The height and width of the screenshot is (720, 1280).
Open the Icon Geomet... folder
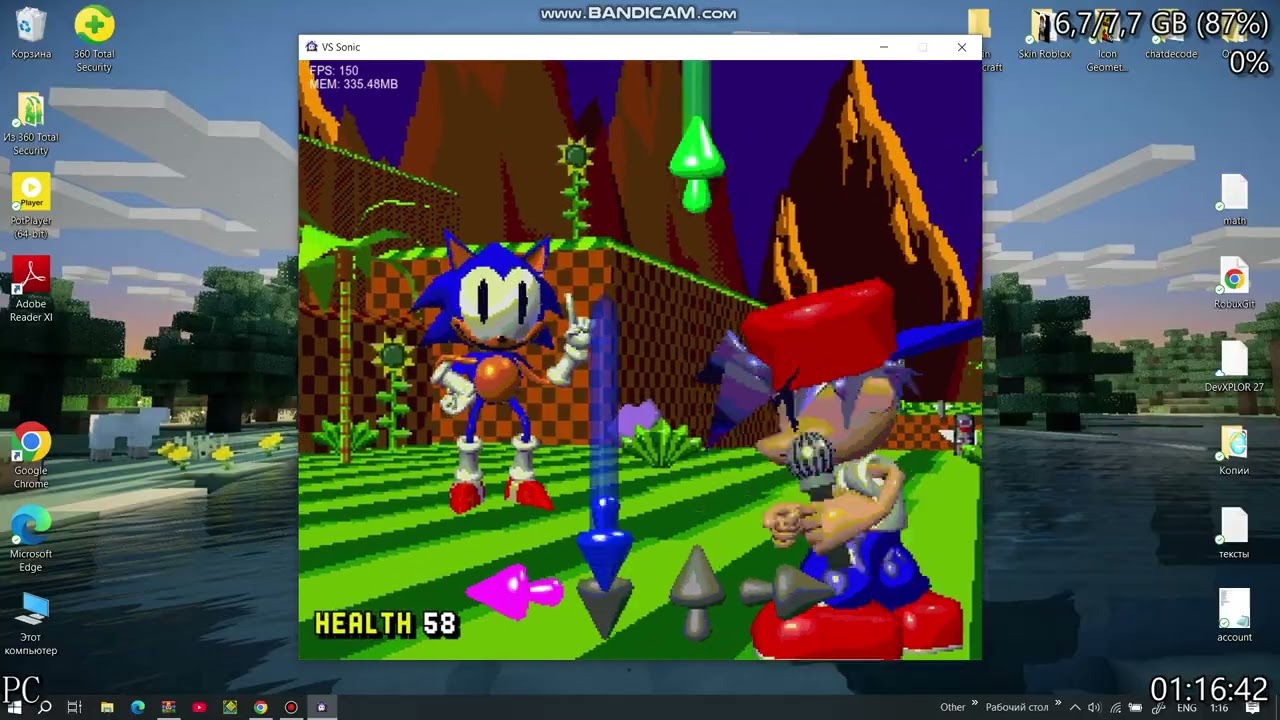coord(1107,40)
